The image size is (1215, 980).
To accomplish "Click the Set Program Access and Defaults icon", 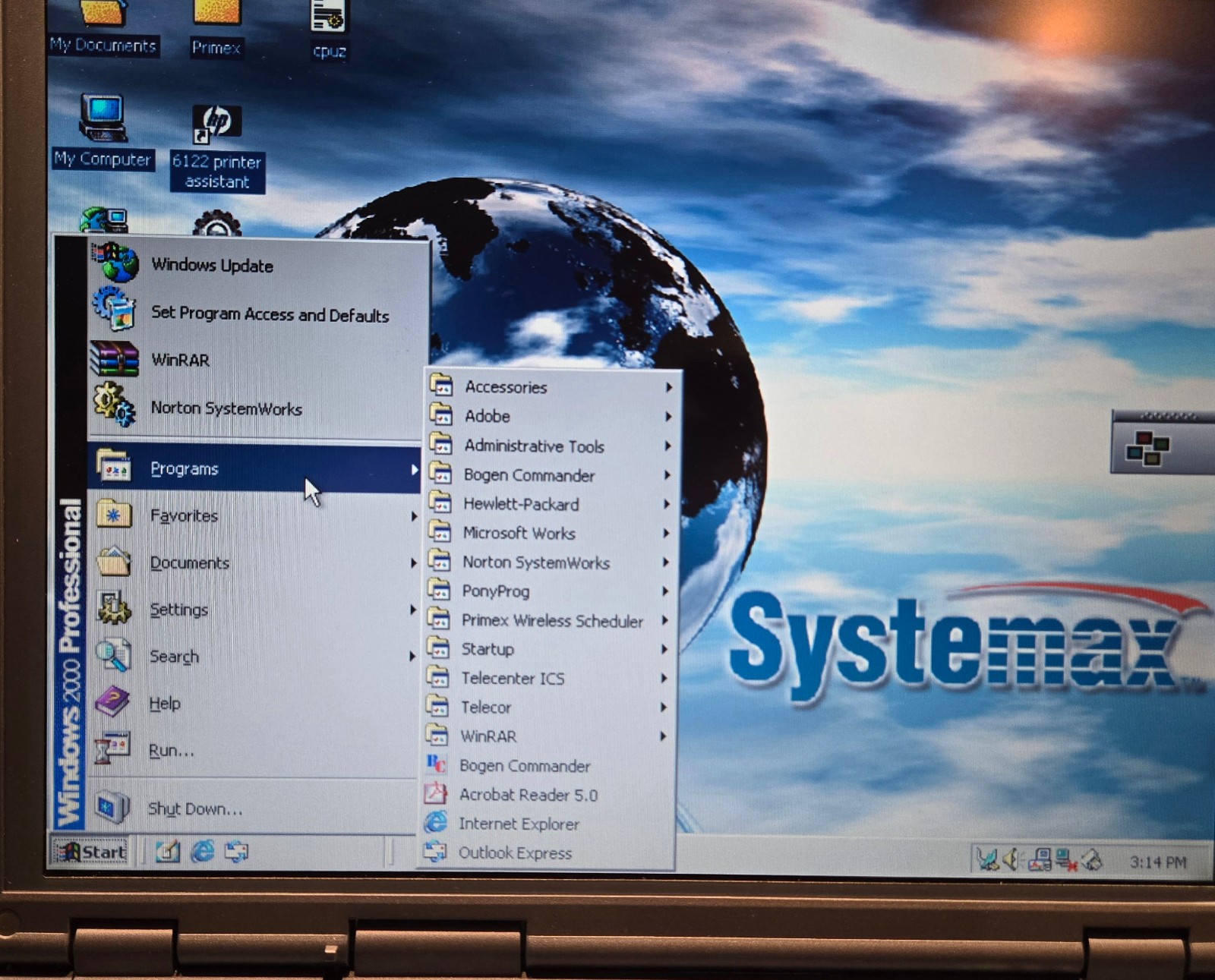I will point(115,310).
